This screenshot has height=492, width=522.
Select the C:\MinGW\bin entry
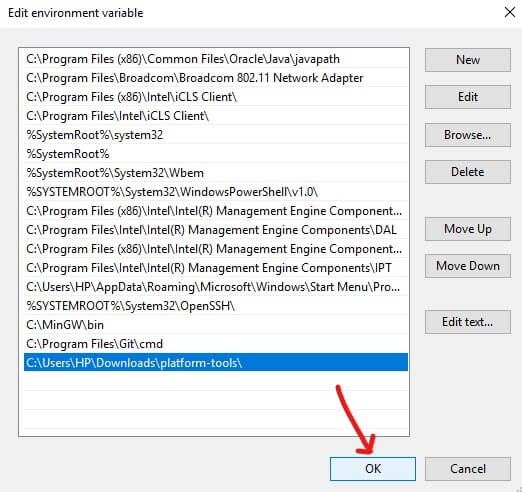tap(216, 325)
